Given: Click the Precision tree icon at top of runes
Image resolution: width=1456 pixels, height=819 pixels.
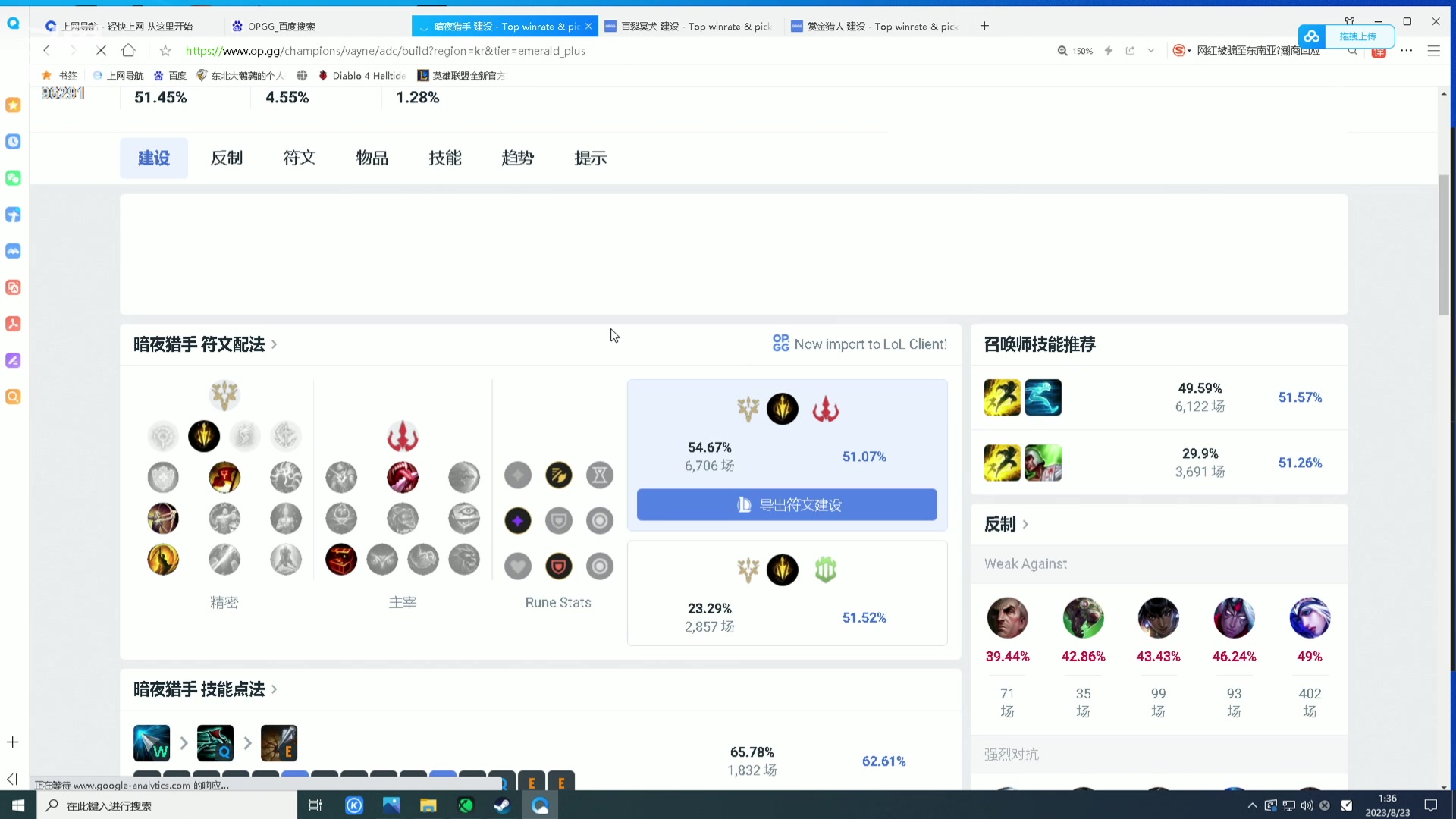Looking at the screenshot, I should point(224,395).
